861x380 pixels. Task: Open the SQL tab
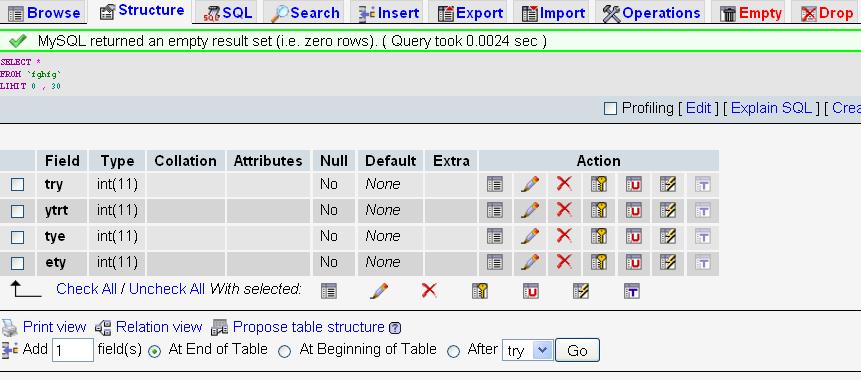pyautogui.click(x=227, y=13)
